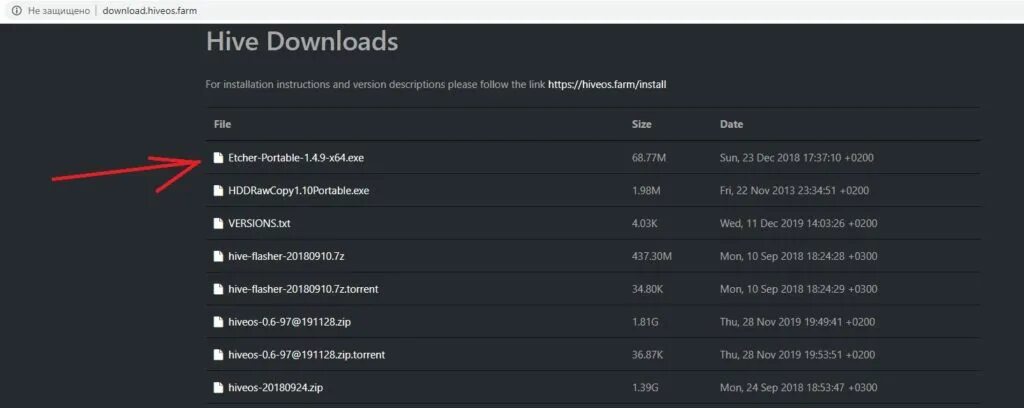Click the file icon beside hive-flasher-20180910.7z

219,257
